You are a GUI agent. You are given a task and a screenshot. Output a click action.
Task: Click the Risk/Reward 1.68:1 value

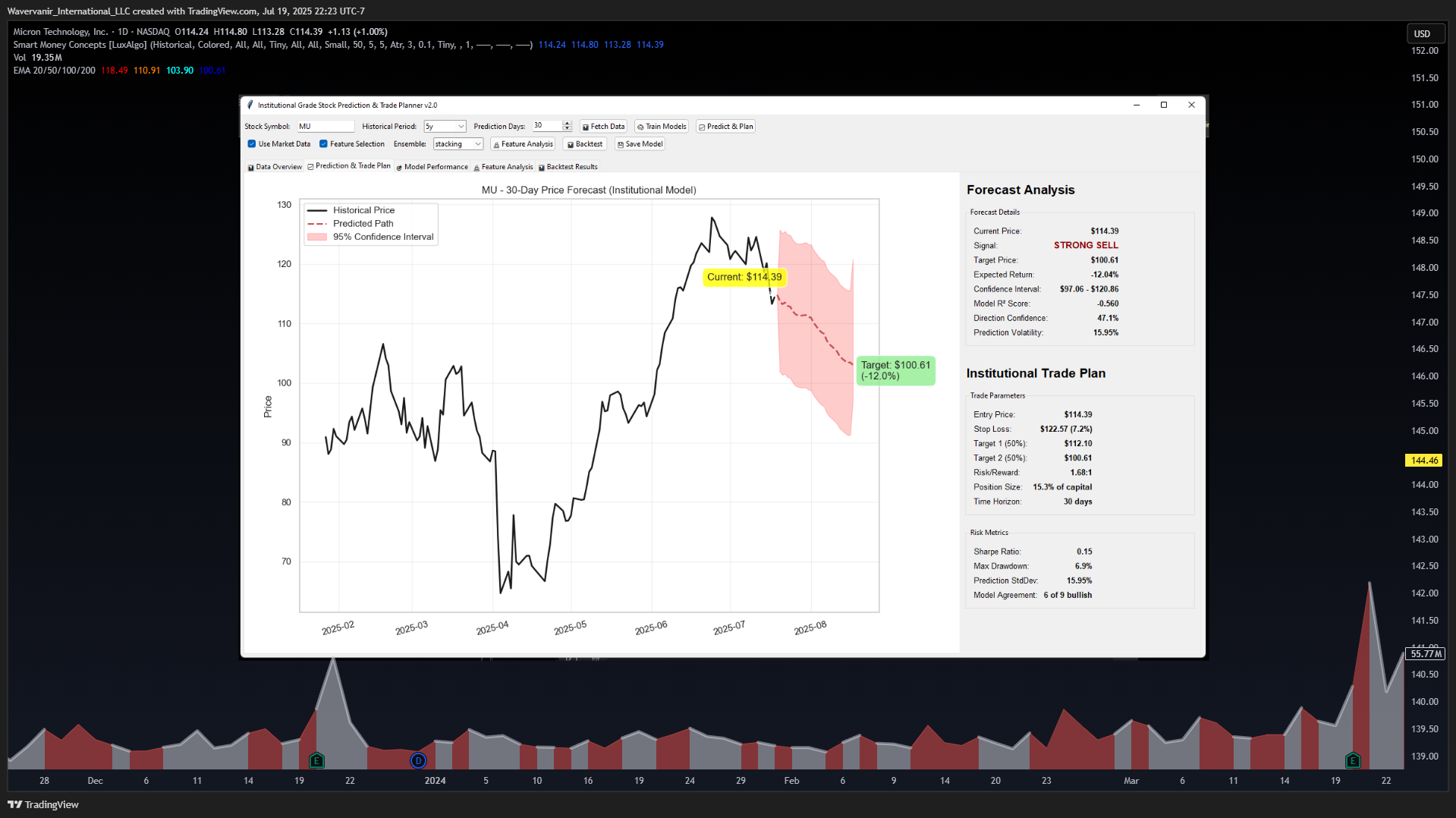(x=1081, y=472)
